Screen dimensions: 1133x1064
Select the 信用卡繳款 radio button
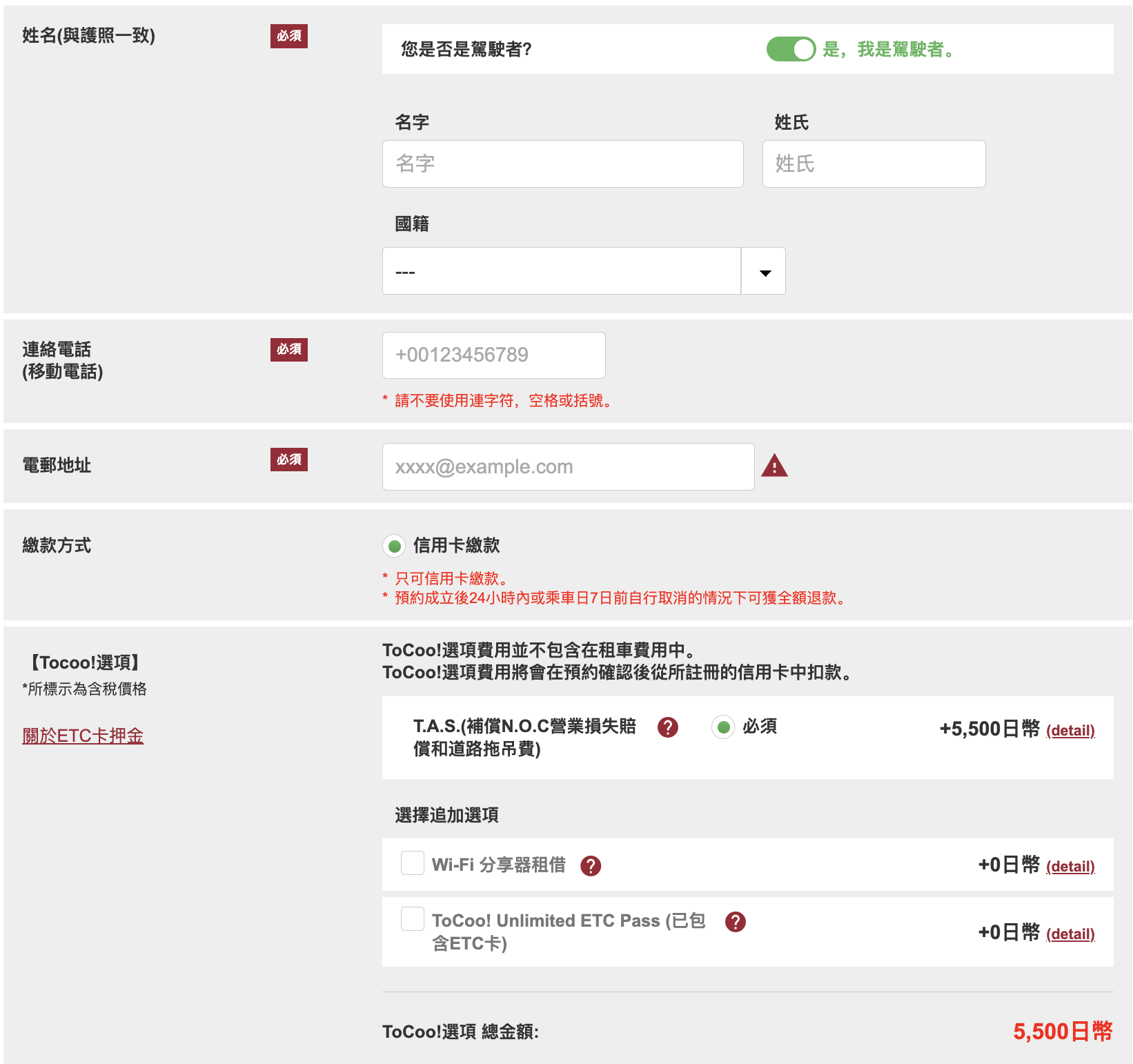tap(395, 546)
